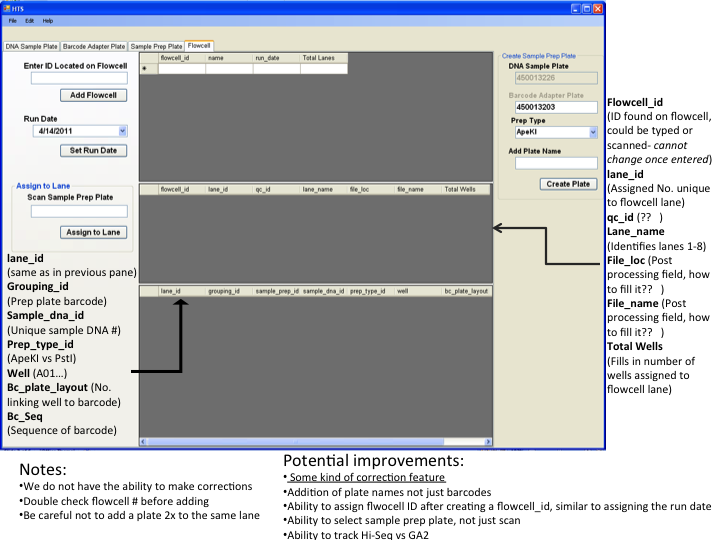
Task: Click the Scan Sample Prep Plate field
Action: coord(79,211)
